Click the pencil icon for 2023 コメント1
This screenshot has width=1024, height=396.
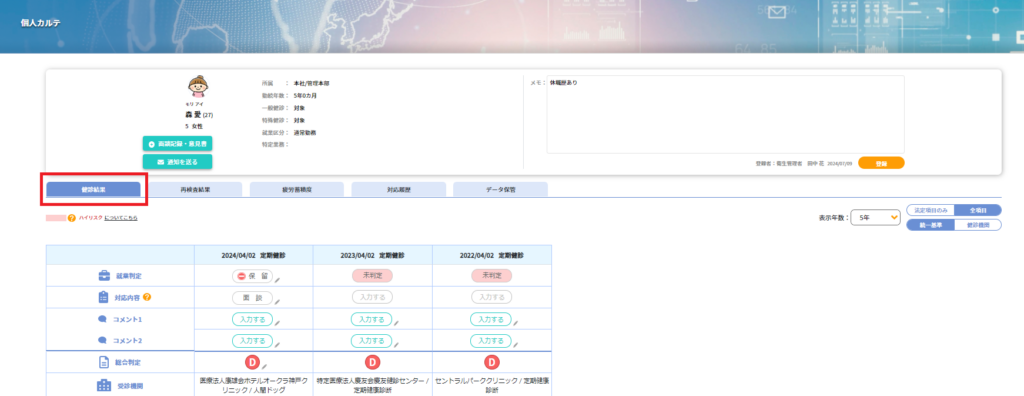396,323
